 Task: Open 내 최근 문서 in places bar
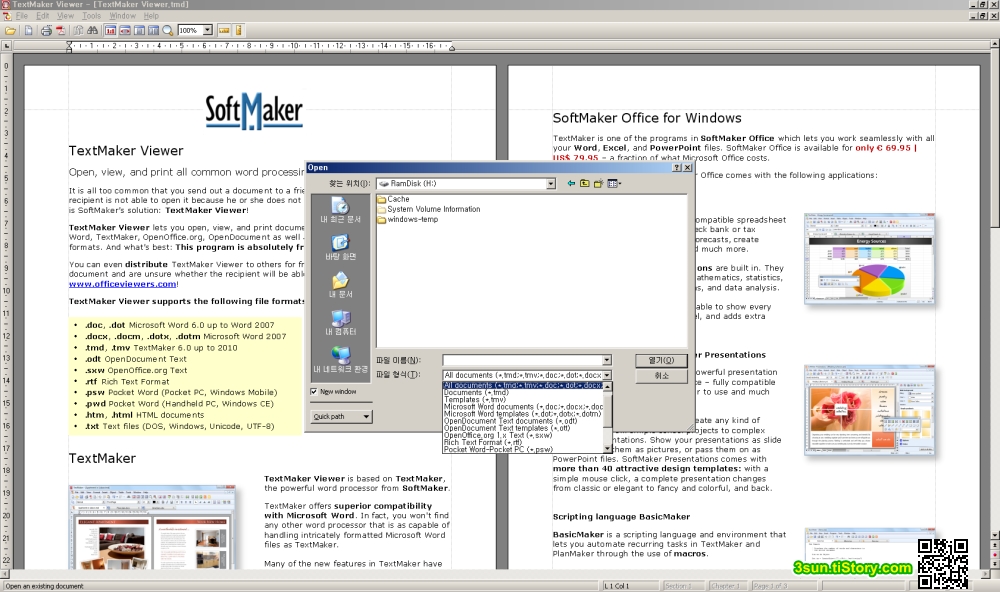(x=341, y=210)
